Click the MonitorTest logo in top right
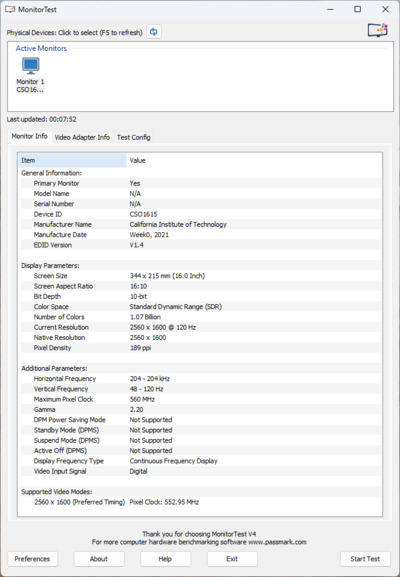The height and width of the screenshot is (577, 400). pos(378,30)
